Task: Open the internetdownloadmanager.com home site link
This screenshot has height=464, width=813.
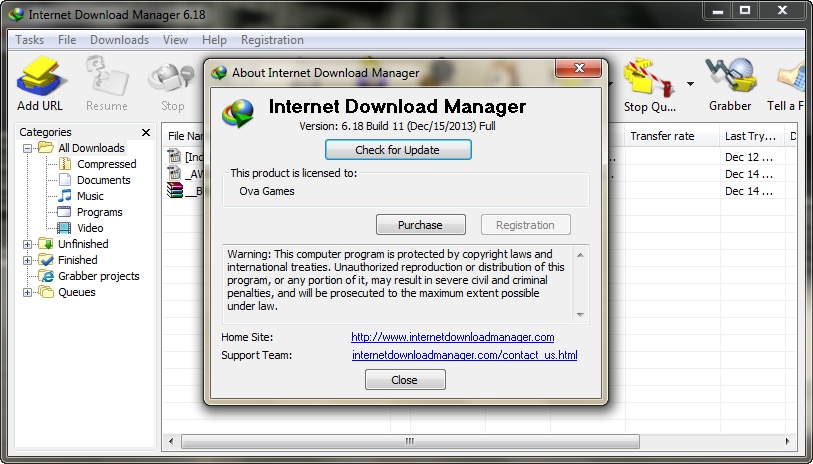Action: point(453,338)
